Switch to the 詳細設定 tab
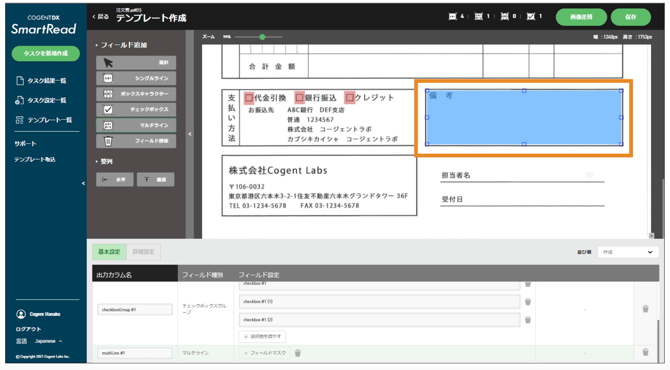Screen dimensions: 670x370 [144, 252]
